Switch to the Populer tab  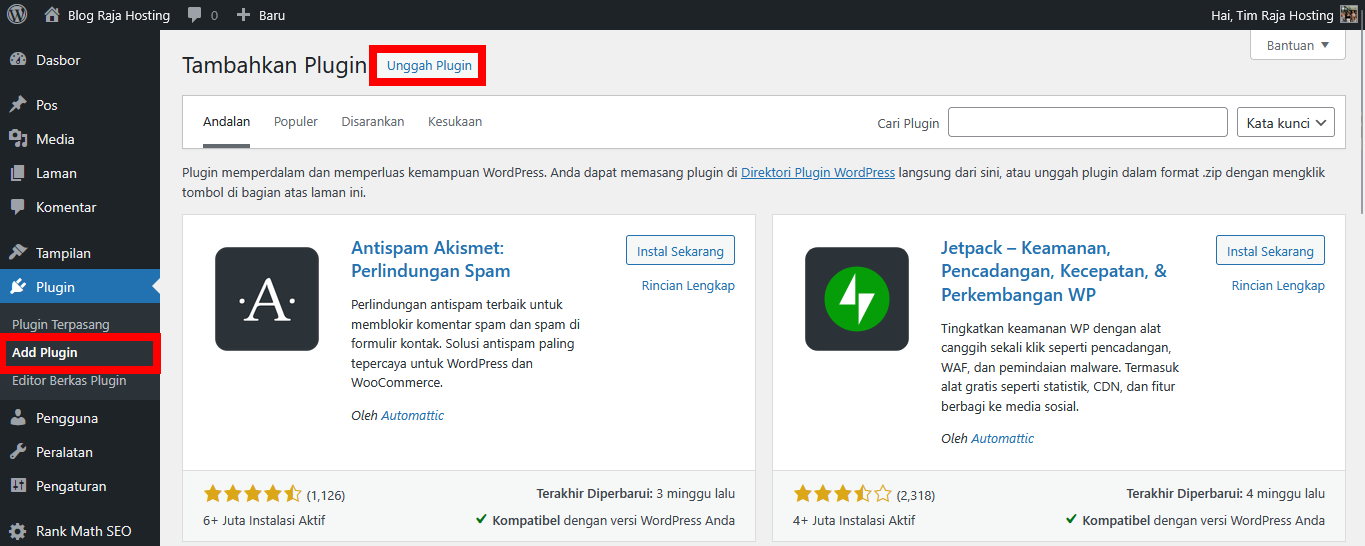tap(296, 122)
